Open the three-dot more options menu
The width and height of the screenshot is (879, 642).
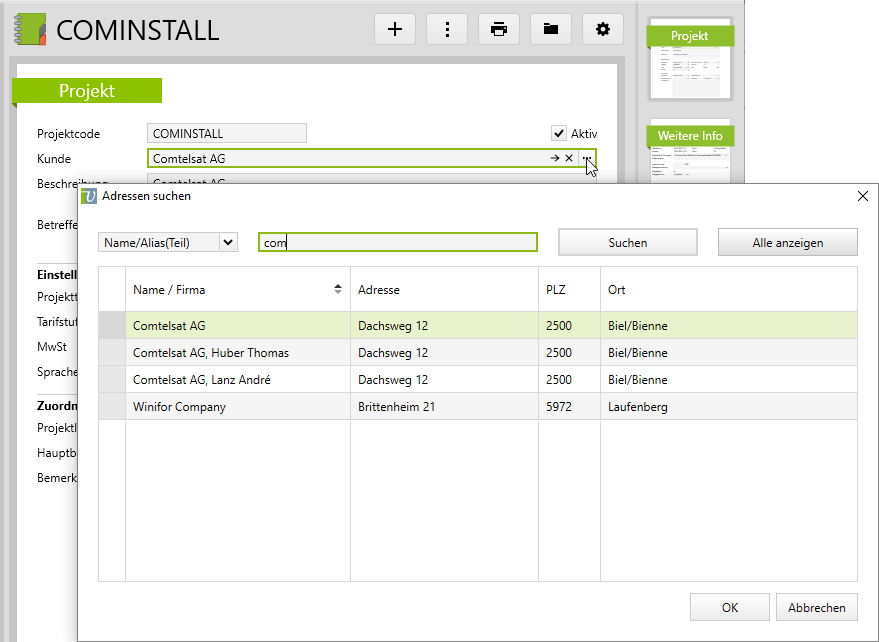click(447, 29)
